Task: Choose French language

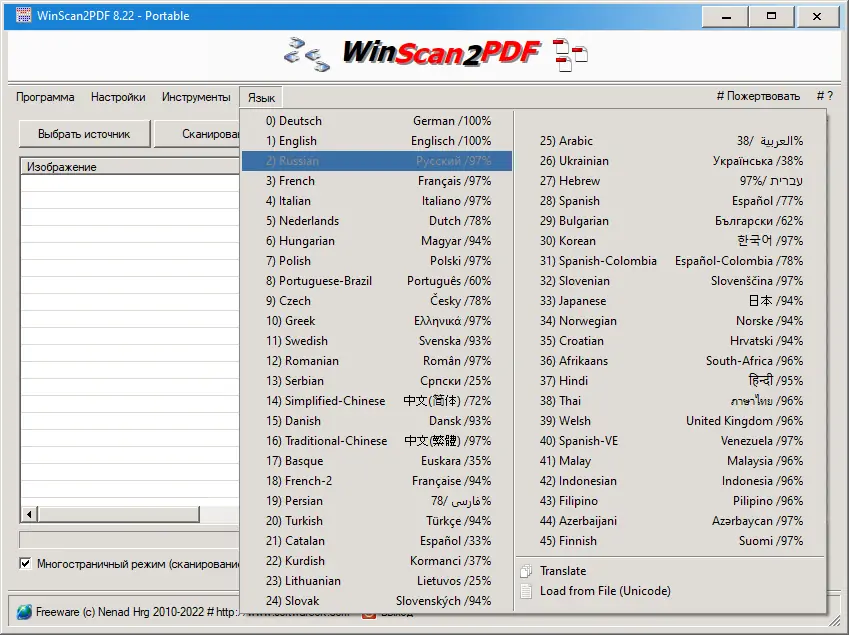Action: (x=377, y=181)
